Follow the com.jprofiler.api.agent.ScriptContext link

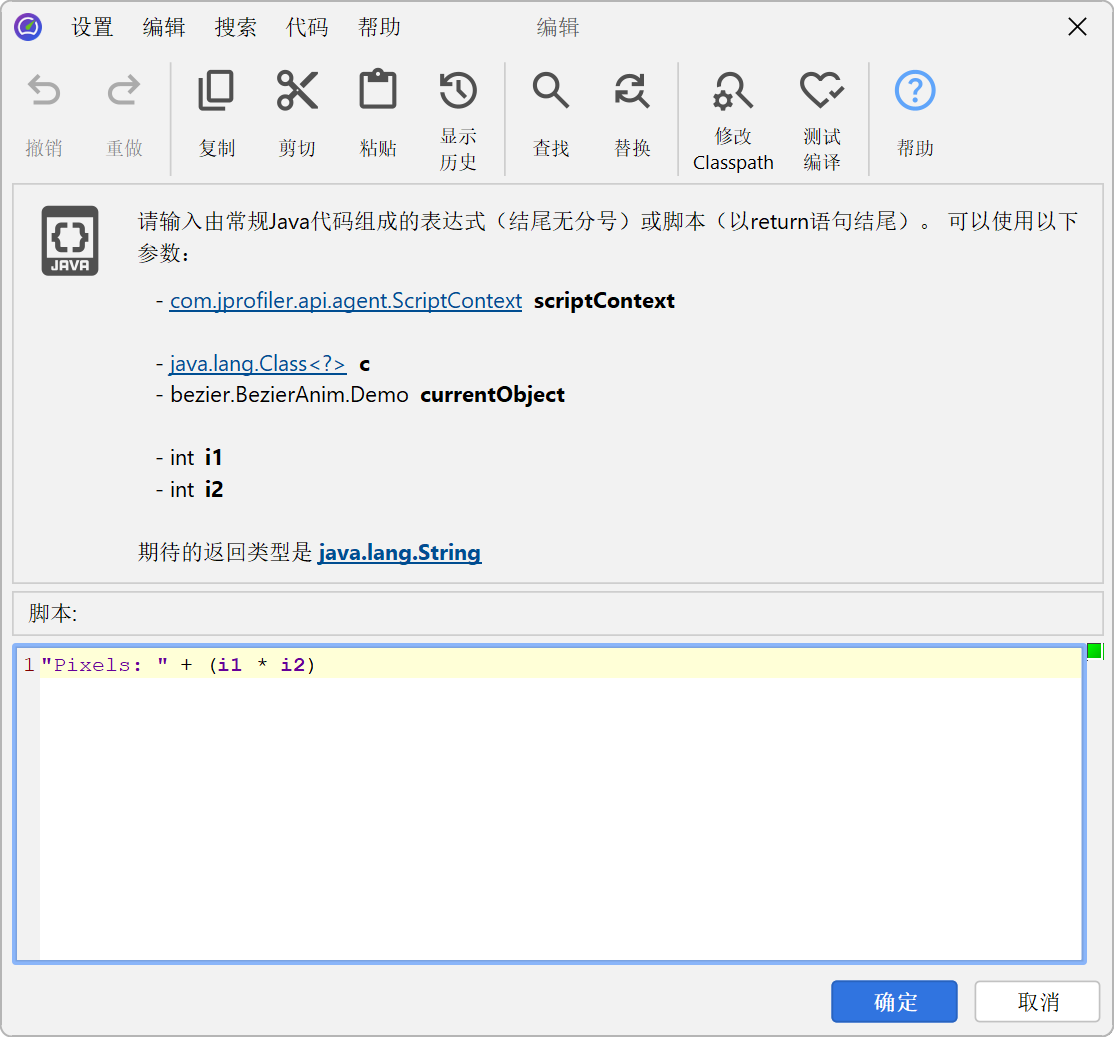(x=346, y=301)
